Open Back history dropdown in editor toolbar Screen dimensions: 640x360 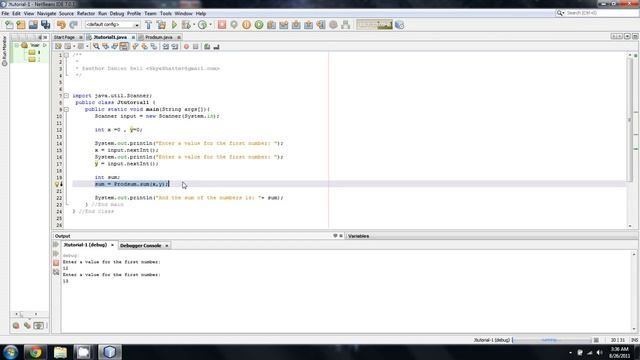click(74, 47)
